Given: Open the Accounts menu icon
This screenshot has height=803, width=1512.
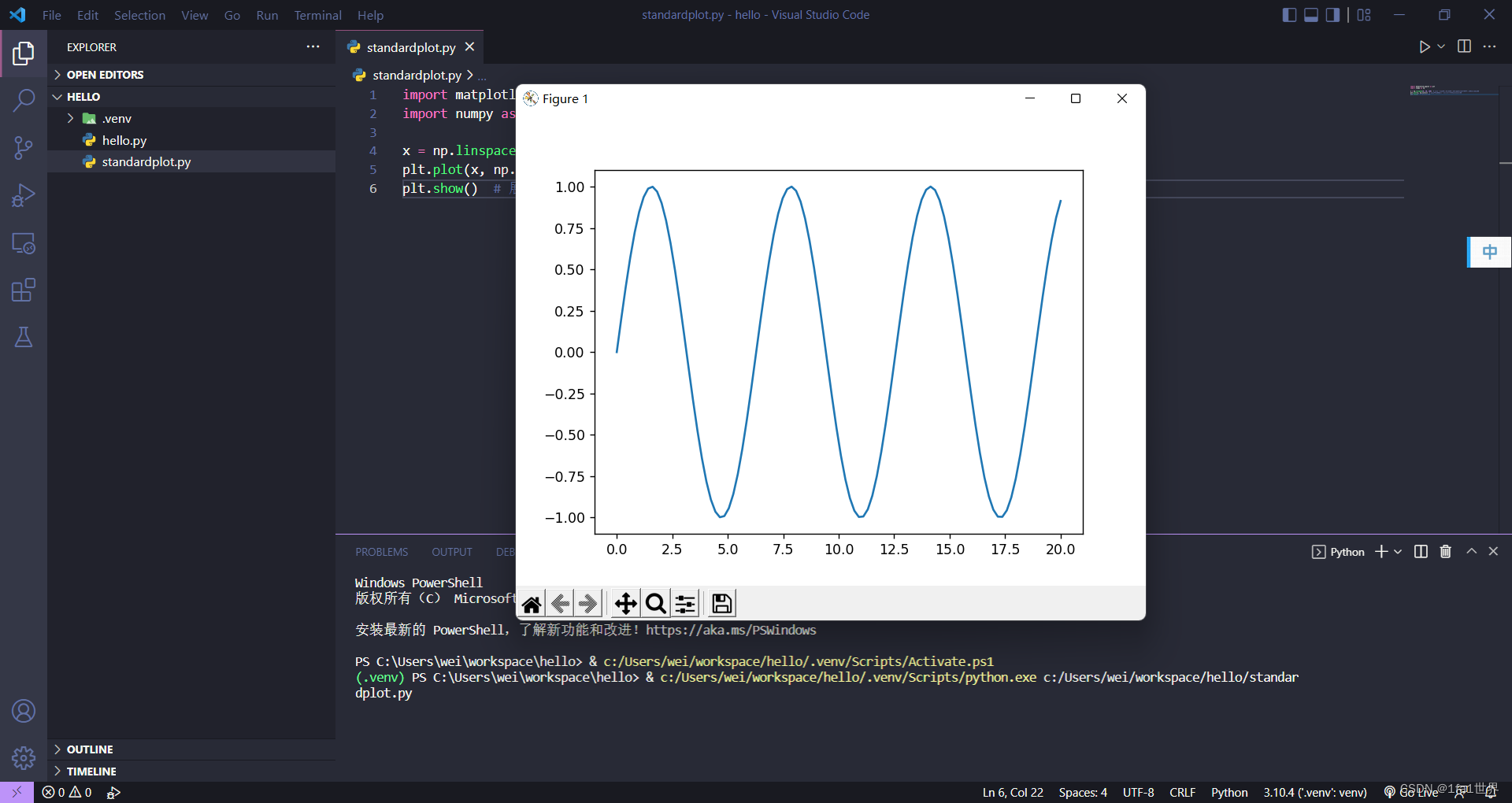Looking at the screenshot, I should click(24, 711).
